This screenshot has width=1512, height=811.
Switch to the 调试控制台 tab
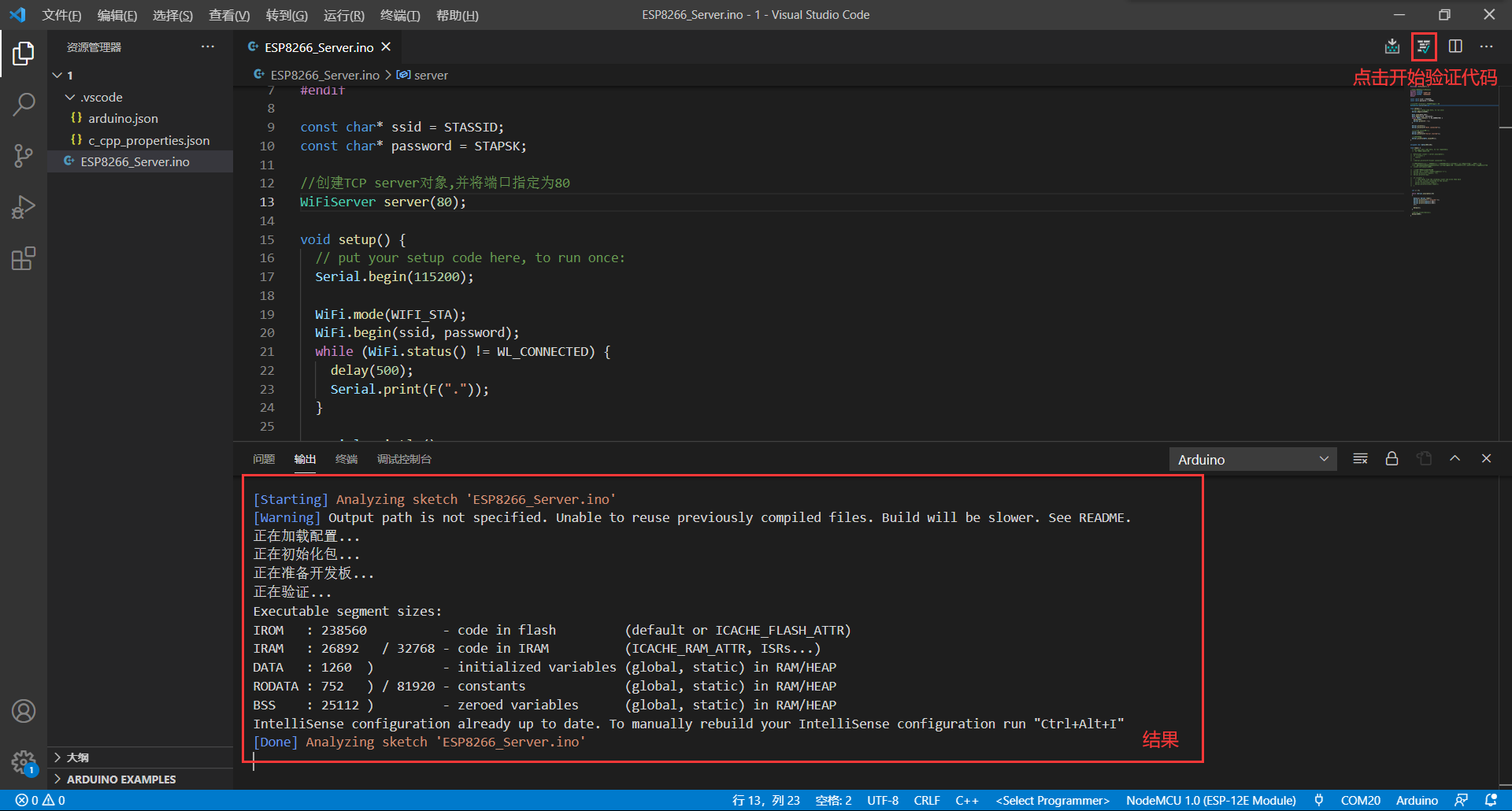coord(404,459)
